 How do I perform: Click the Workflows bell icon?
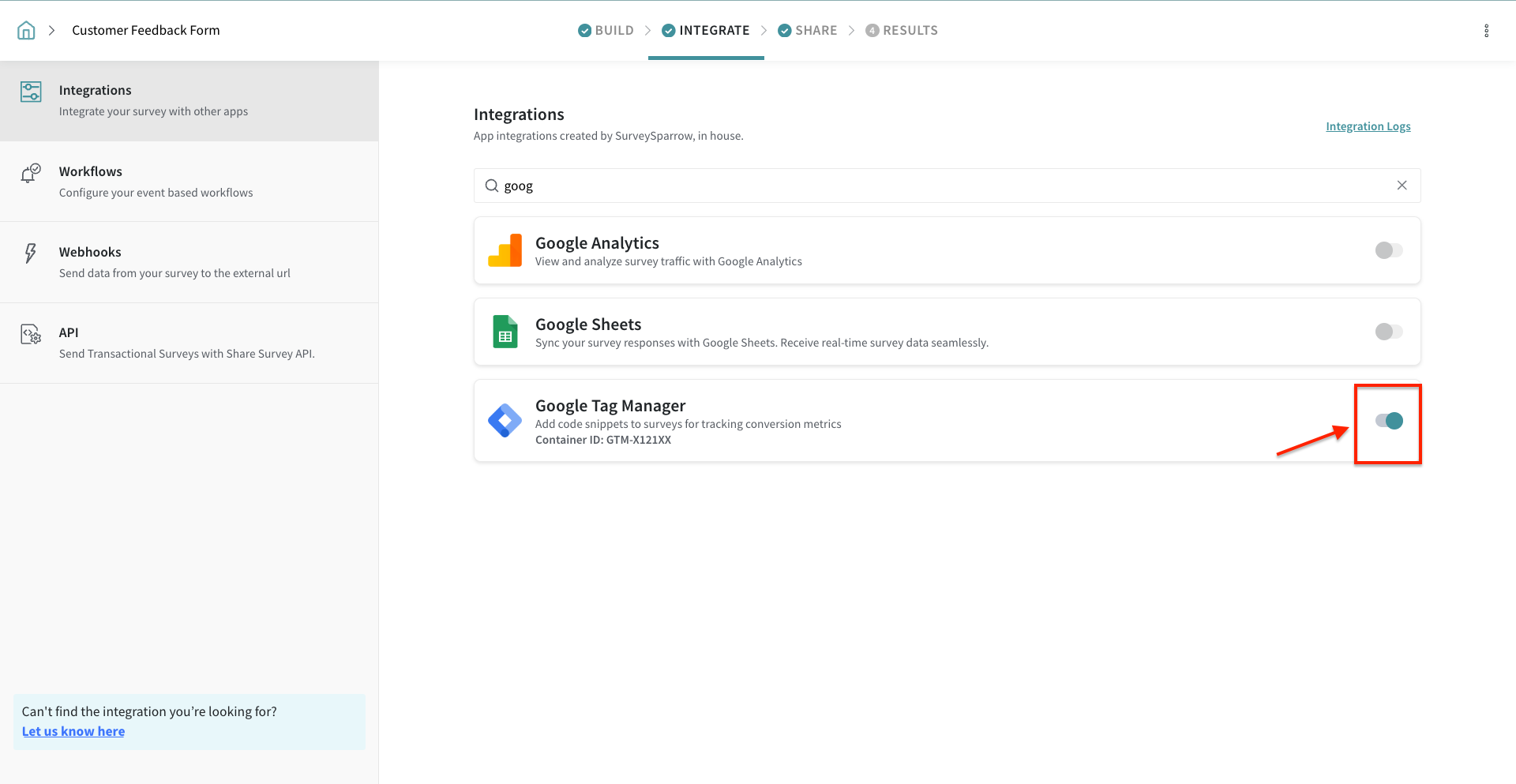click(x=30, y=173)
